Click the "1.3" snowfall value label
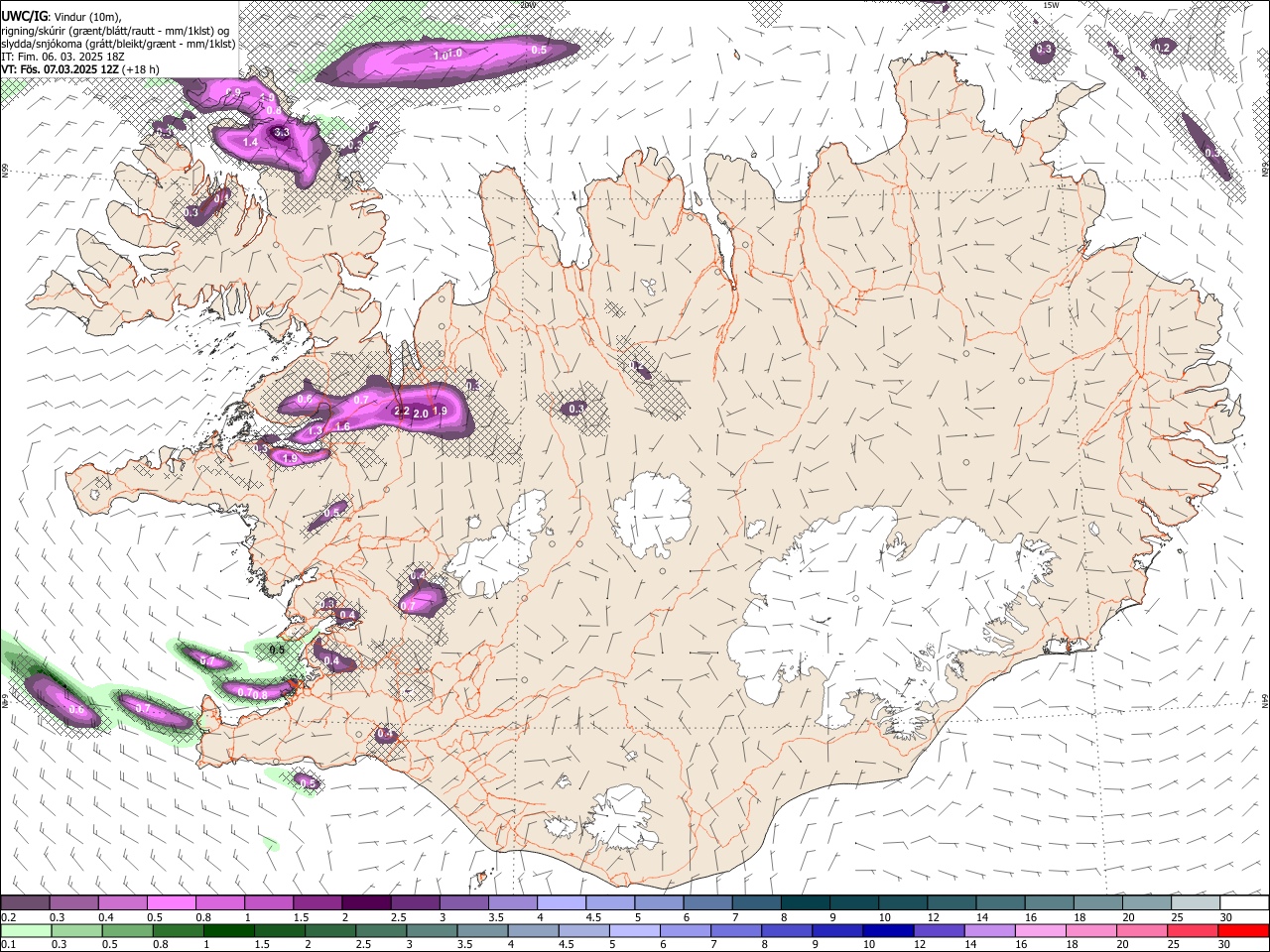Image resolution: width=1270 pixels, height=952 pixels. 316,431
